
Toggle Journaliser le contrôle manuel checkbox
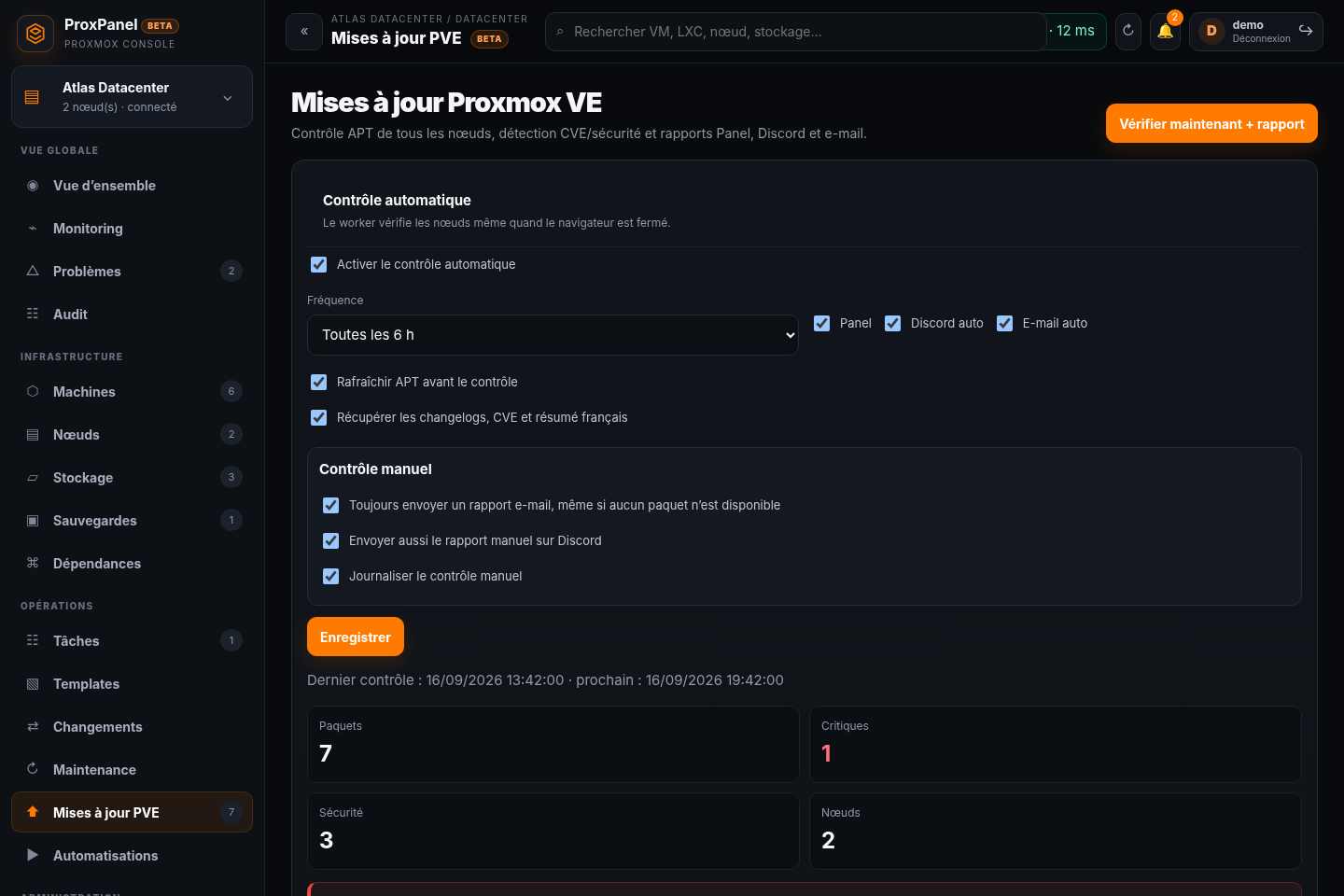tap(331, 576)
